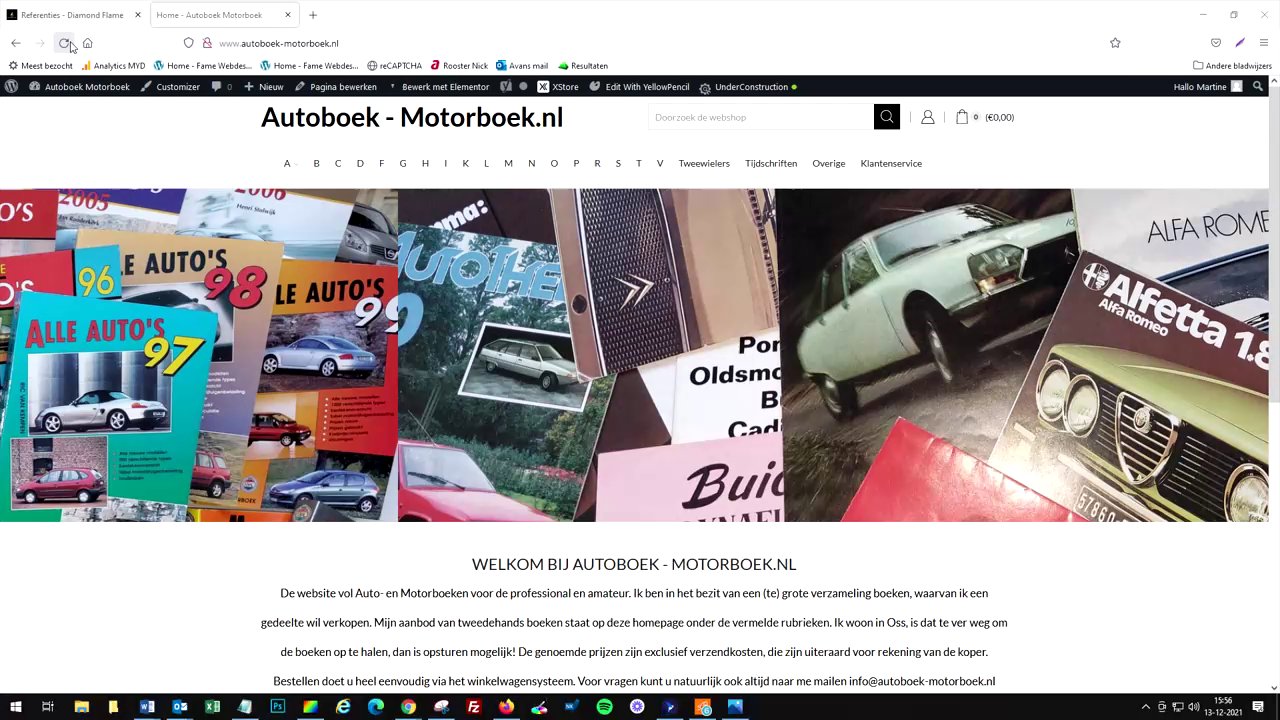Click Customizer in the admin bar
This screenshot has width=1280, height=720.
[170, 87]
